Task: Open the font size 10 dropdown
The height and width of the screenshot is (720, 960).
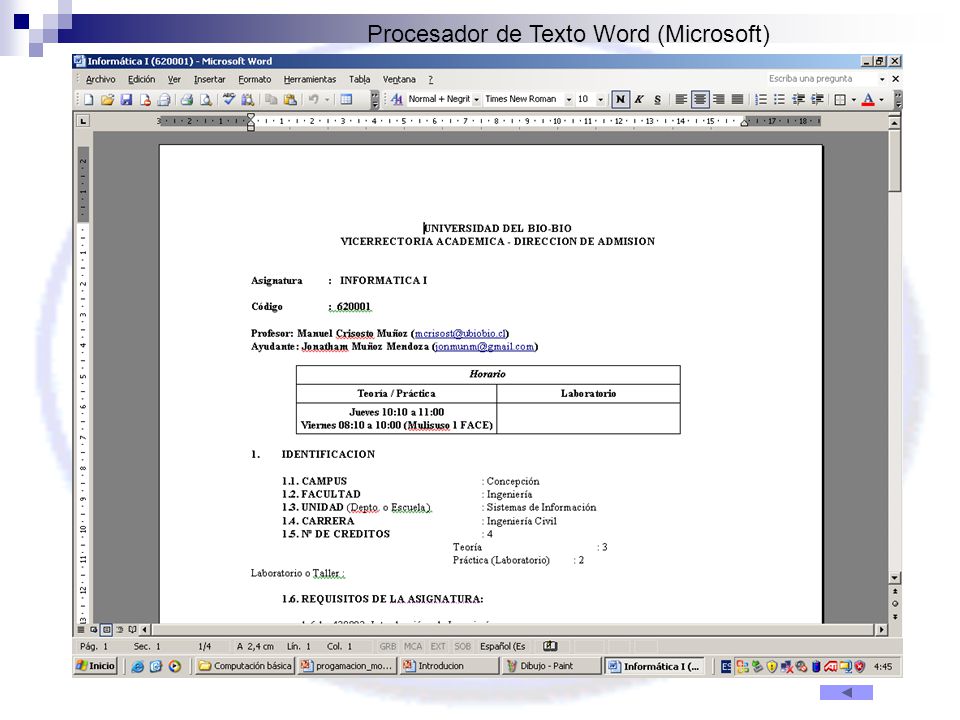Action: (x=600, y=99)
